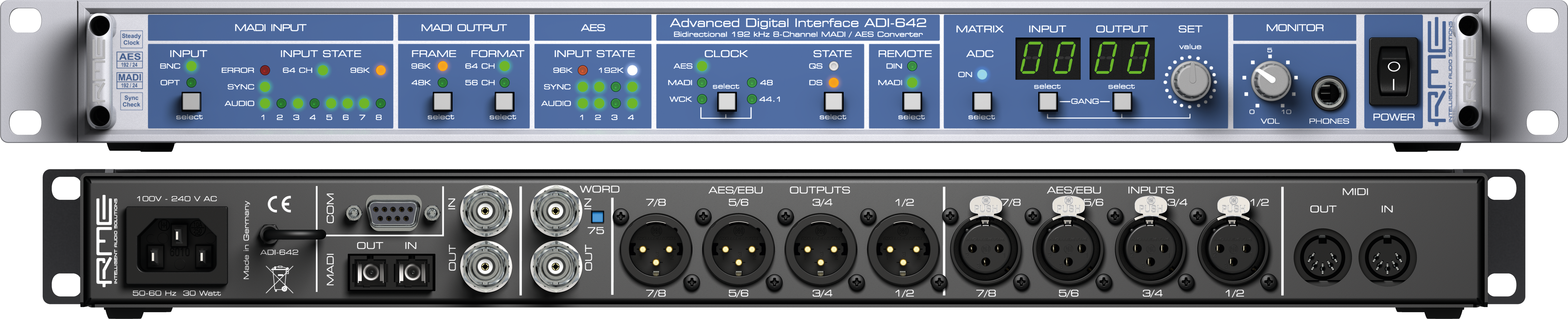
Task: Click AES/EBU input XLR 3/4
Action: click(x=1151, y=249)
